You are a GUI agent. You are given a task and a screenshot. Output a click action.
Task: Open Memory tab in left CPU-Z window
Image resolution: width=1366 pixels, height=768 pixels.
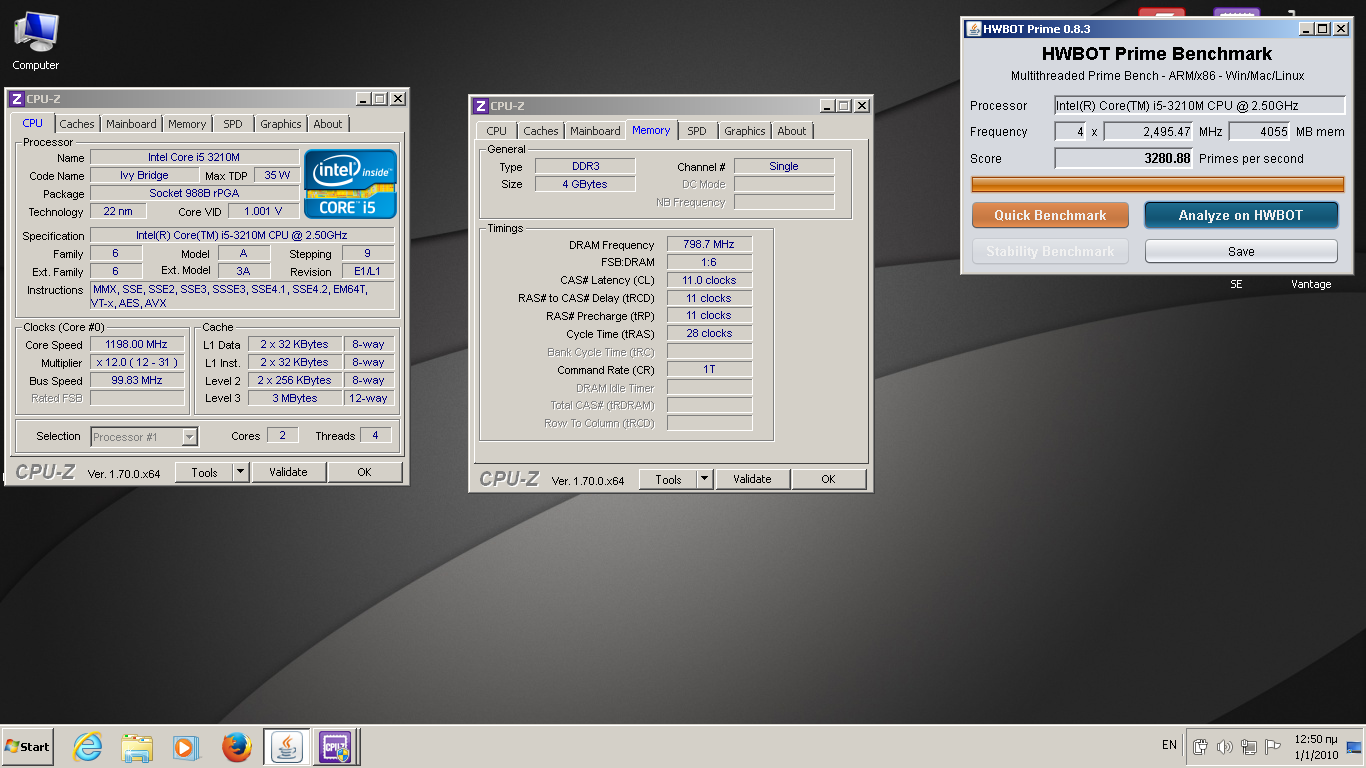187,124
